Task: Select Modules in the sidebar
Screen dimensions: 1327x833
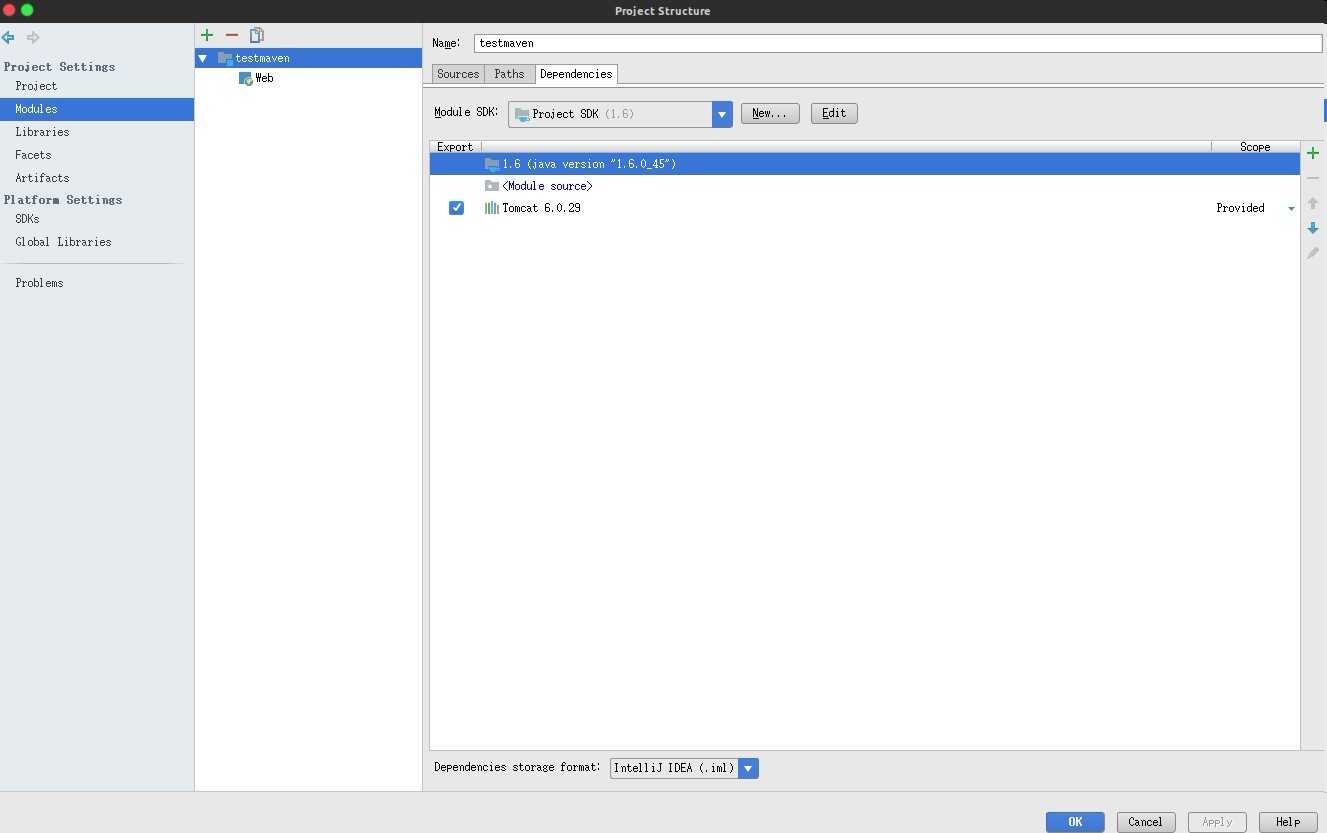Action: tap(97, 109)
